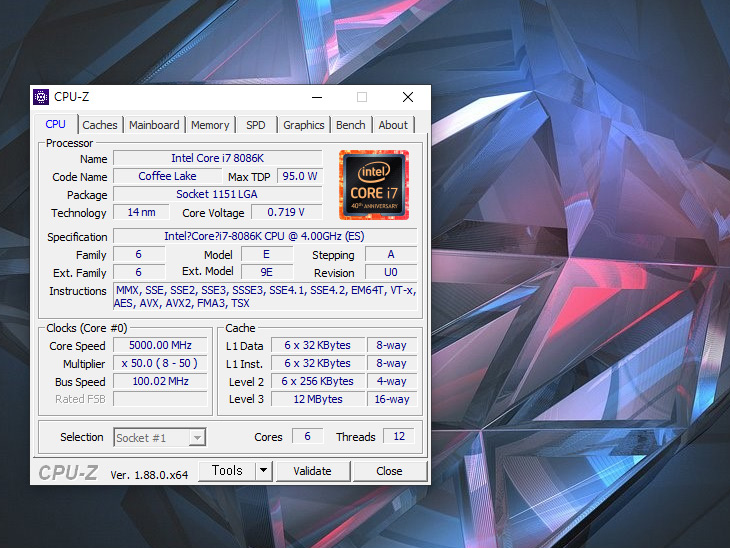730x548 pixels.
Task: Click the Core Voltage value '0.719 V'
Action: click(x=286, y=212)
